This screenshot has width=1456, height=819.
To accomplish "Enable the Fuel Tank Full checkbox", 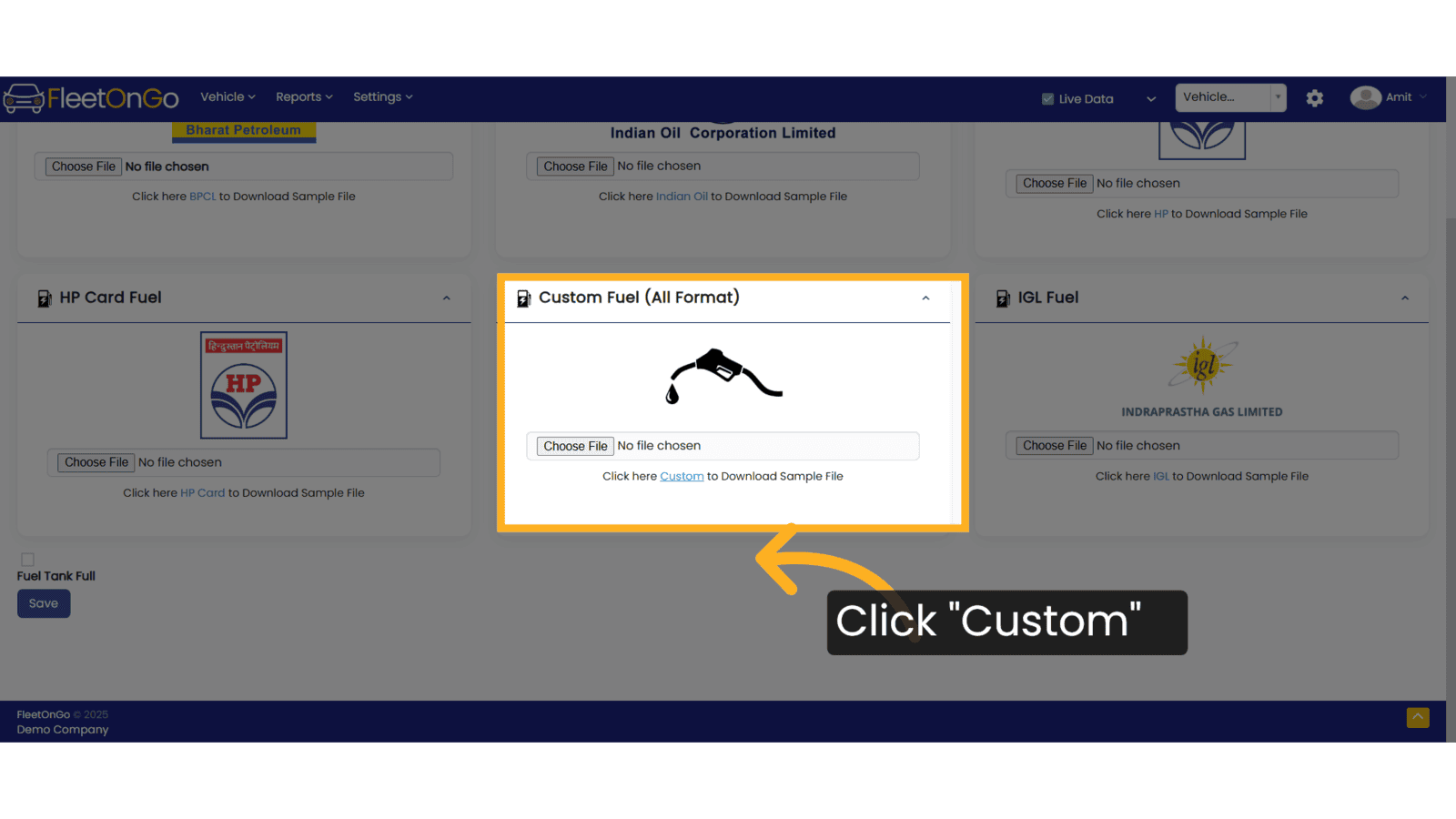I will [27, 560].
